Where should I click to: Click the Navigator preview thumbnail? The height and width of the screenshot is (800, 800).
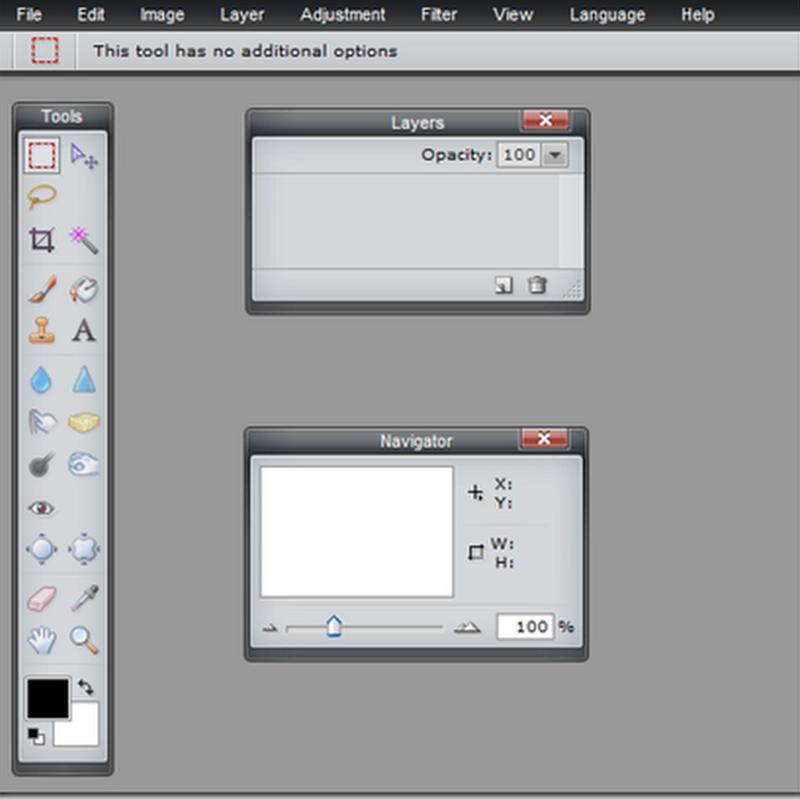point(357,532)
